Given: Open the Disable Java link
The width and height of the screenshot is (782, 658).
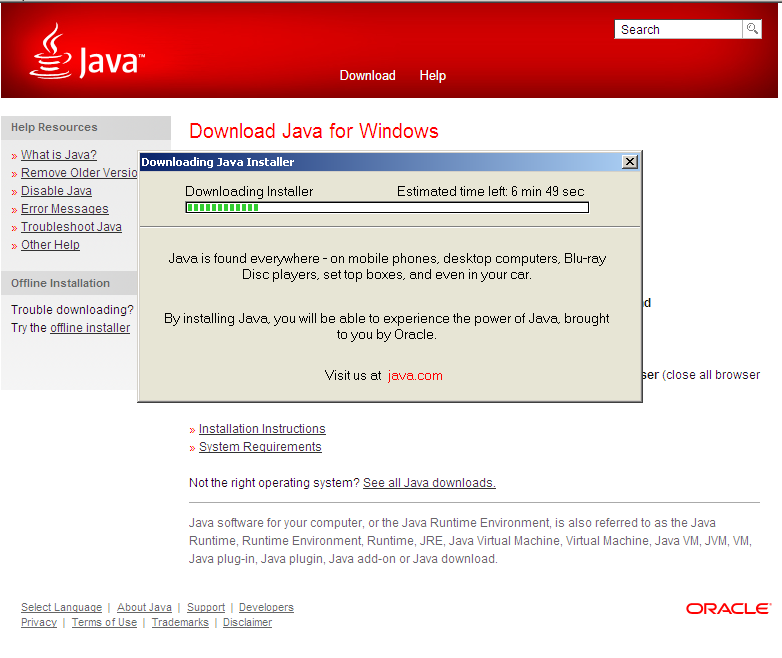Looking at the screenshot, I should 56,191.
